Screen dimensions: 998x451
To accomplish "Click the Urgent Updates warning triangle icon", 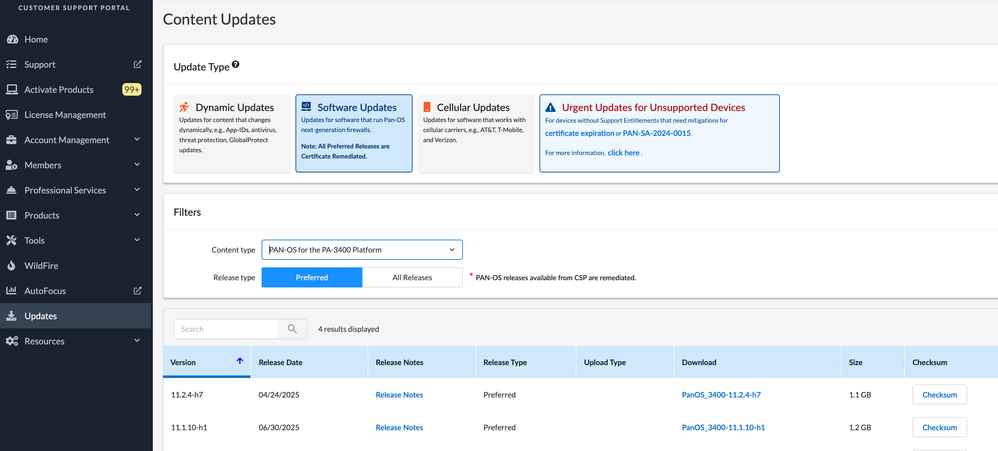I will (x=551, y=108).
